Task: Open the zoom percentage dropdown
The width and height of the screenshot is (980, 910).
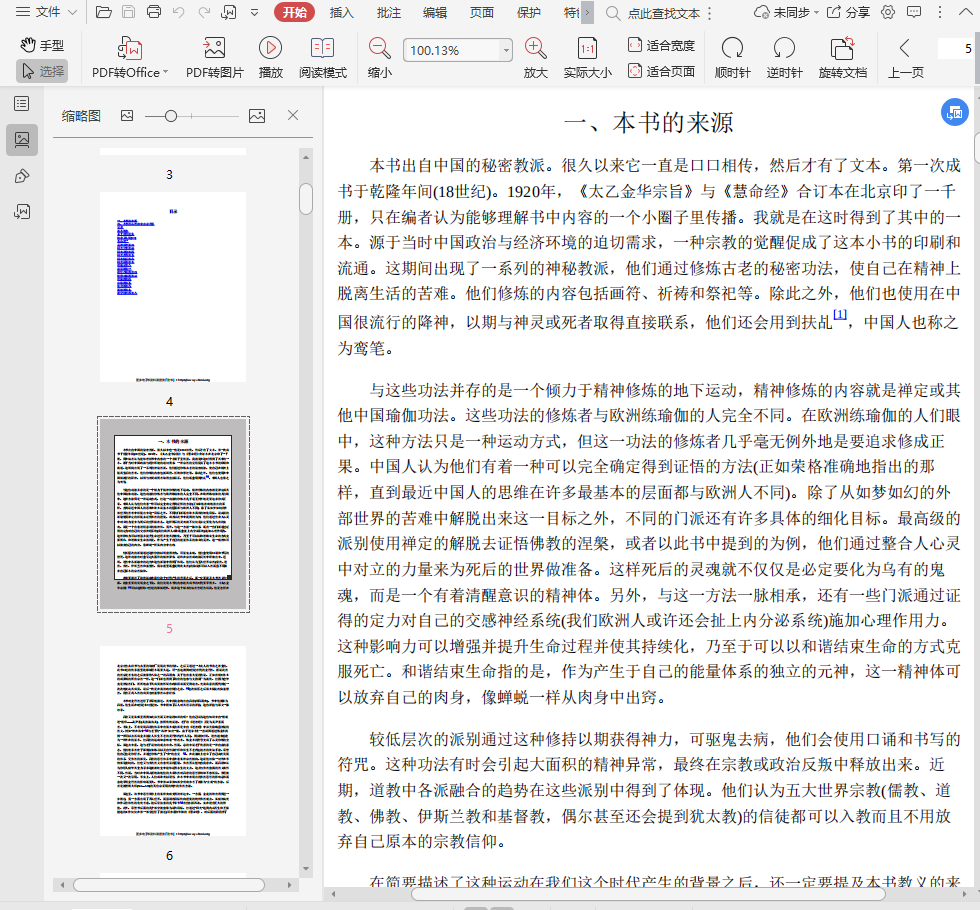Action: click(x=505, y=50)
